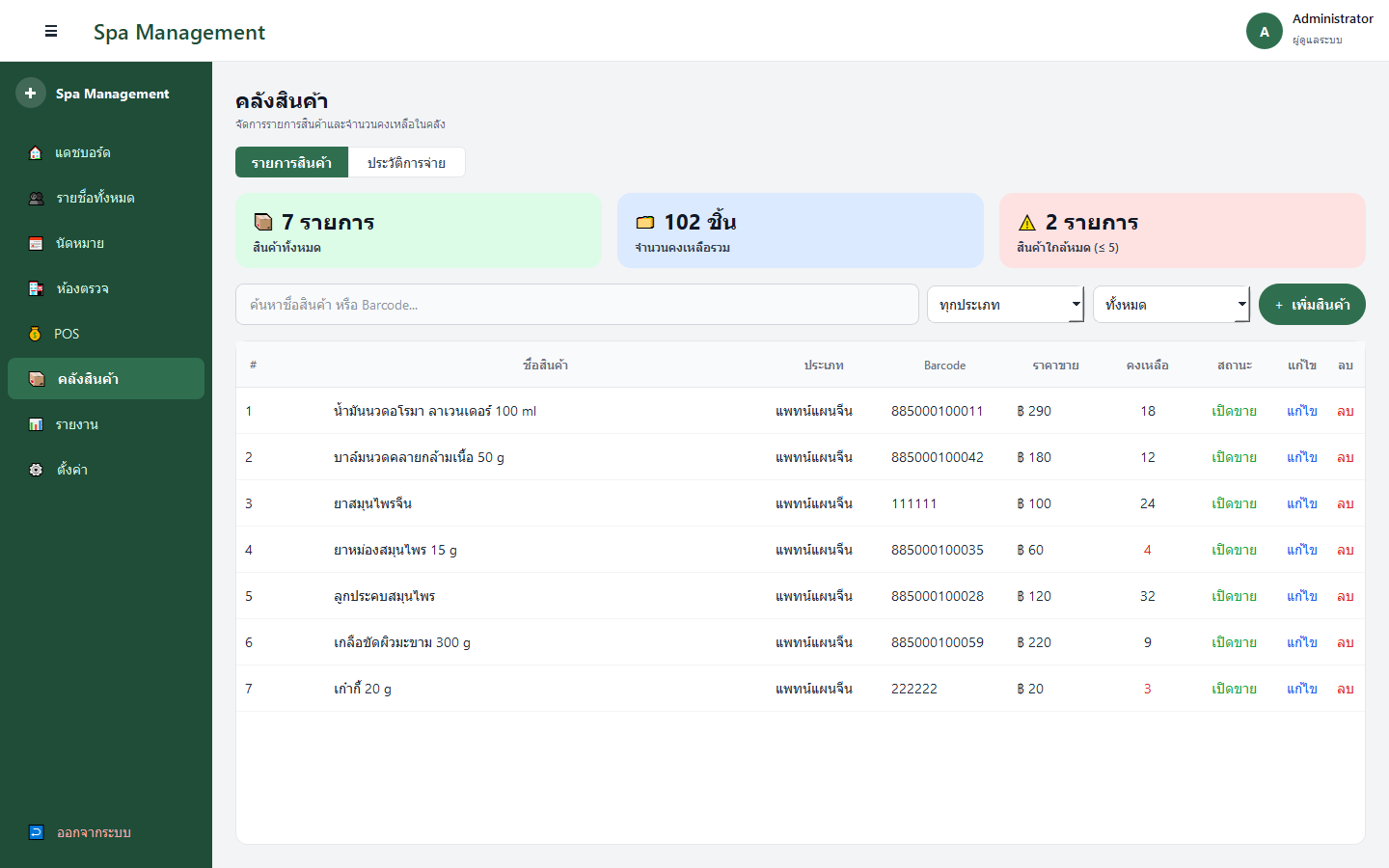1389x868 pixels.
Task: Click the รายชื่อทั้งหมด people icon
Action: pyautogui.click(x=36, y=198)
